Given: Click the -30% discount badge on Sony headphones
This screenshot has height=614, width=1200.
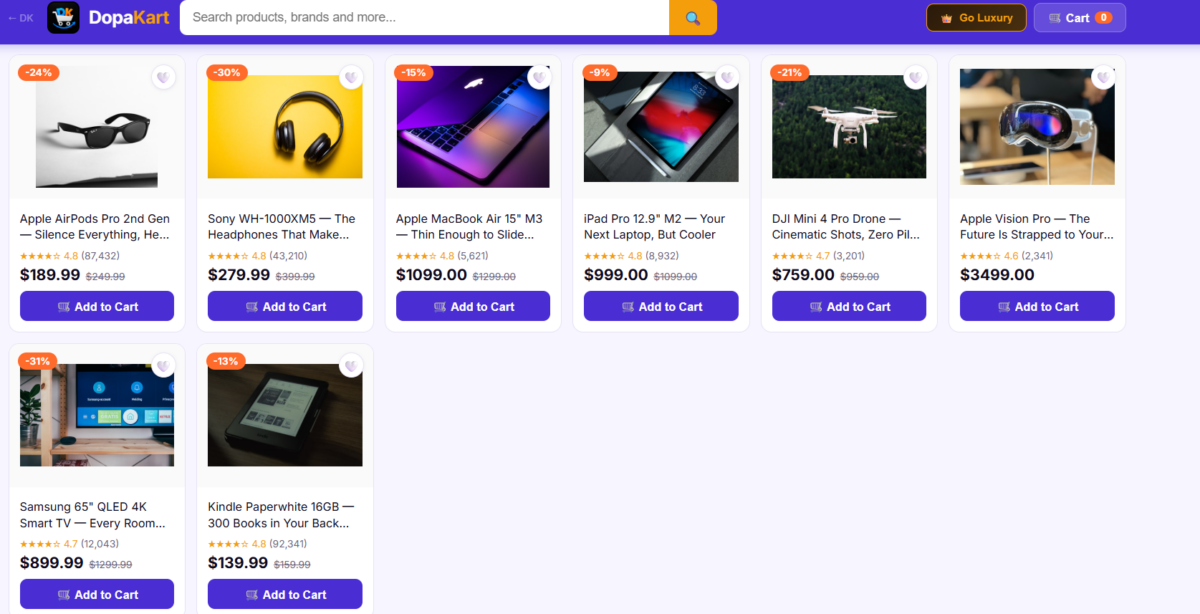Looking at the screenshot, I should click(x=227, y=73).
